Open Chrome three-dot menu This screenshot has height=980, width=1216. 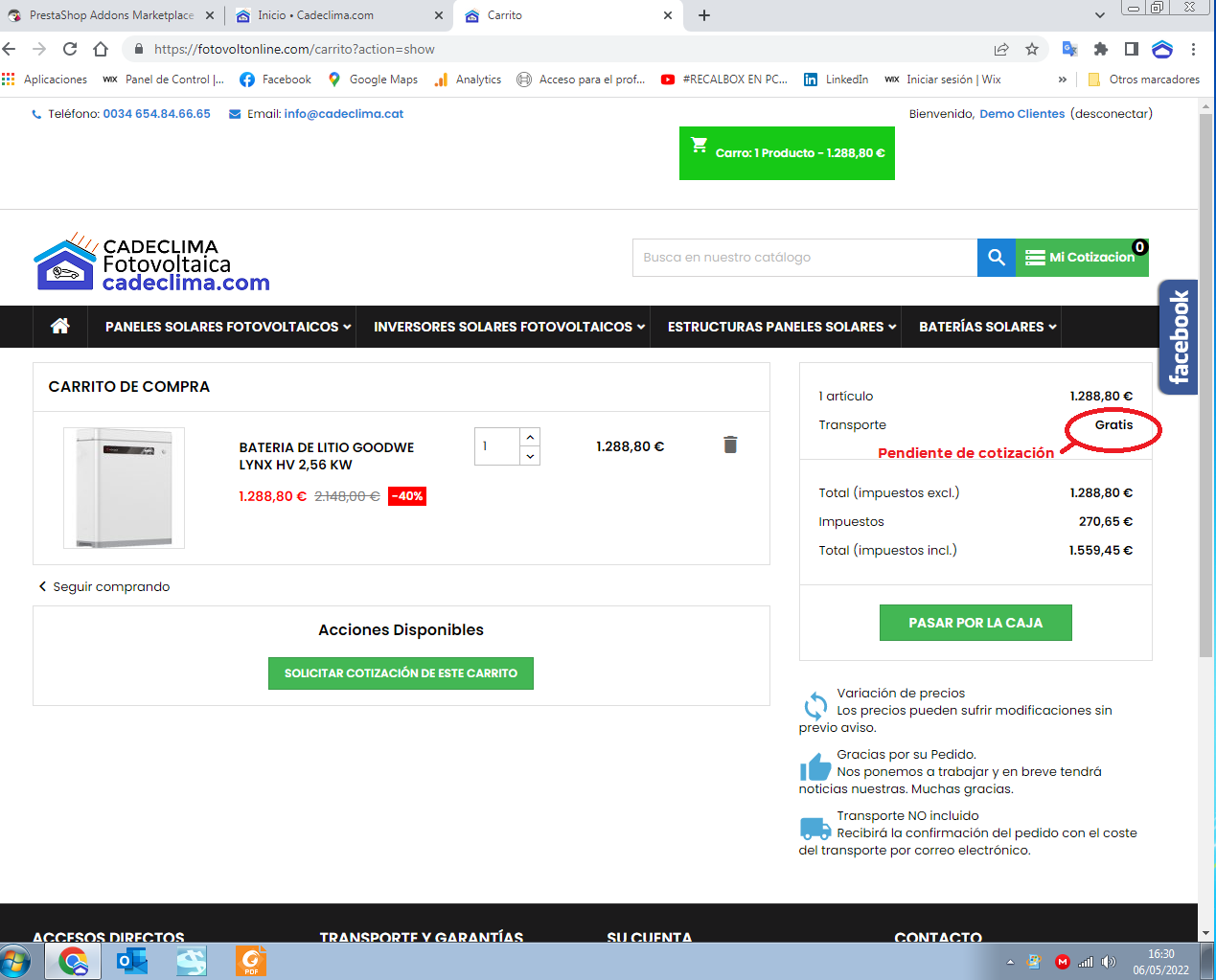point(1193,49)
